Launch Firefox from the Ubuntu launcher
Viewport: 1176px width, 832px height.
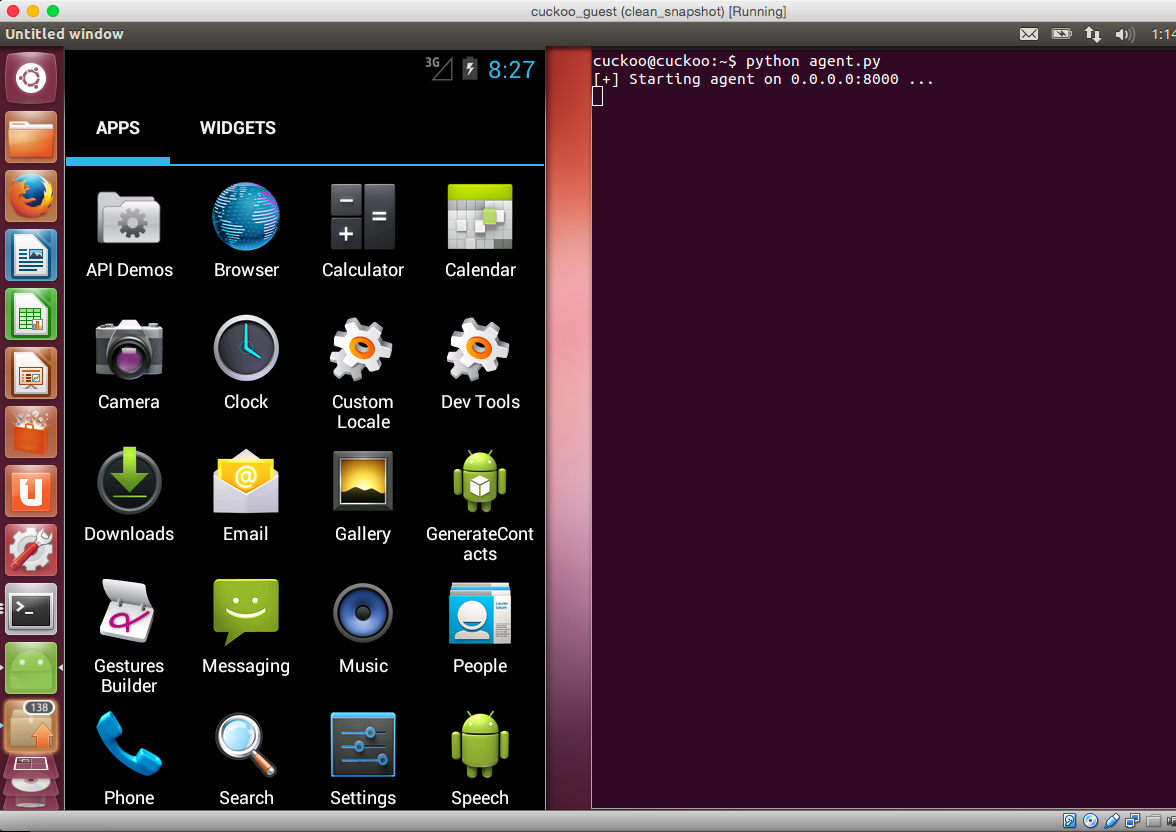pyautogui.click(x=31, y=196)
